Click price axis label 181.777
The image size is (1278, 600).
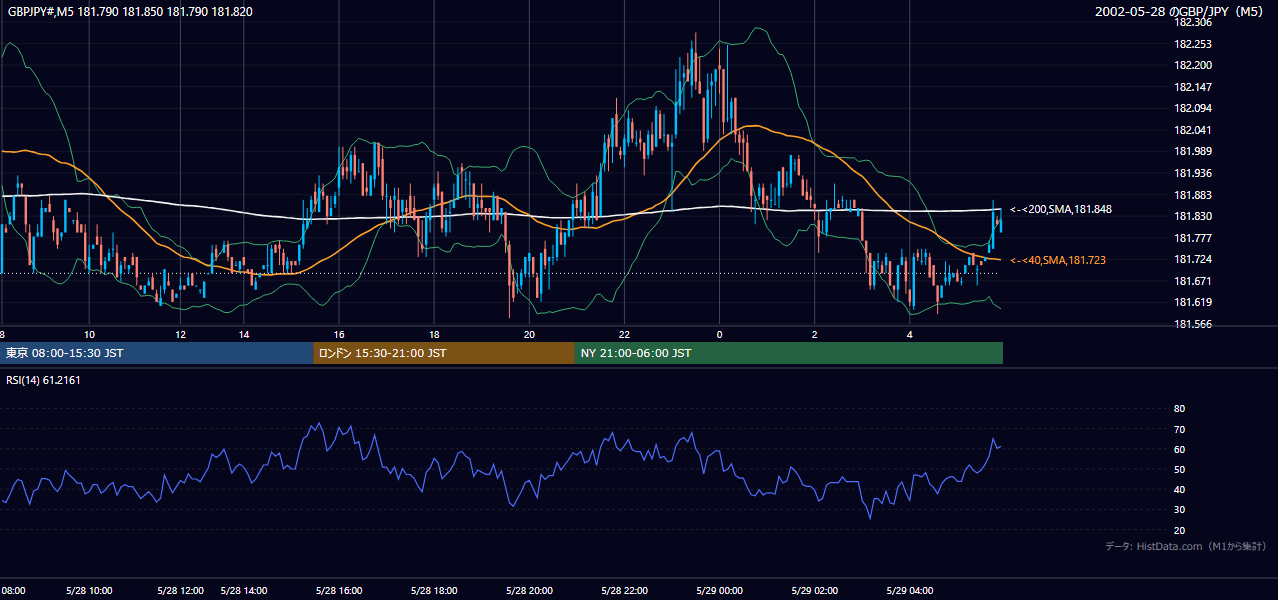click(x=1192, y=238)
